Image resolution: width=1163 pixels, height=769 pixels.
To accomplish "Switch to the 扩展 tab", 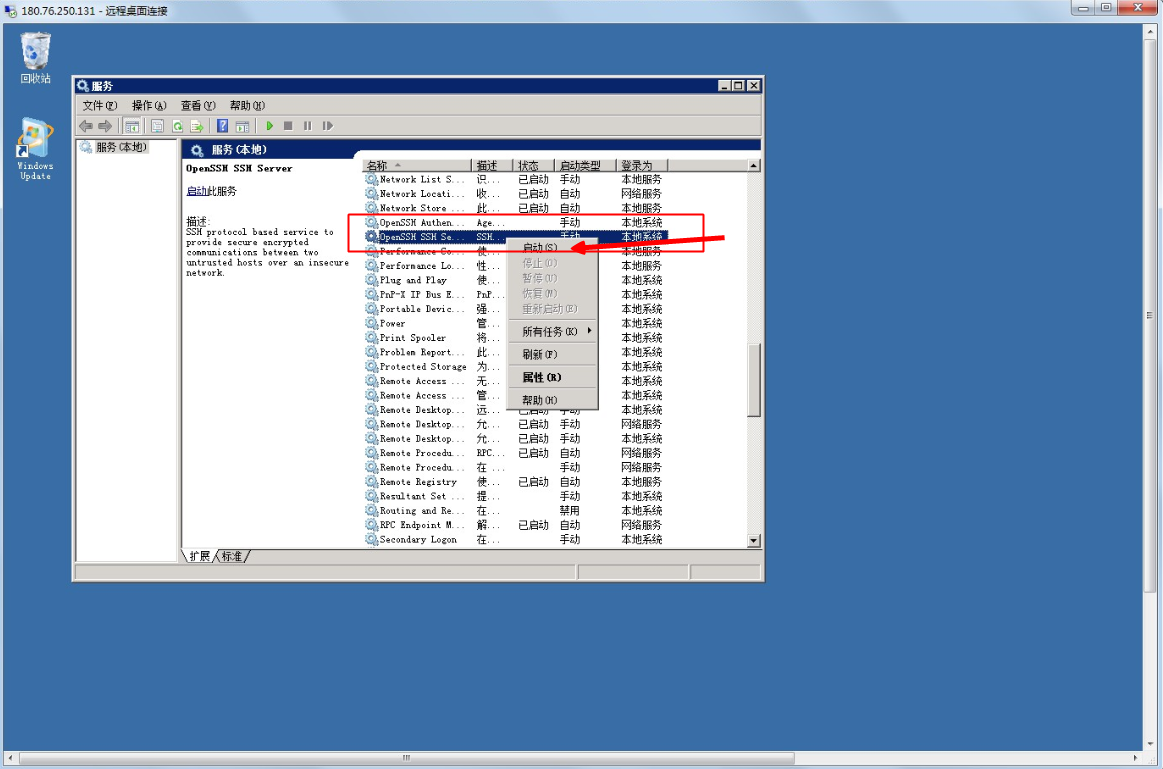I will pyautogui.click(x=200, y=556).
